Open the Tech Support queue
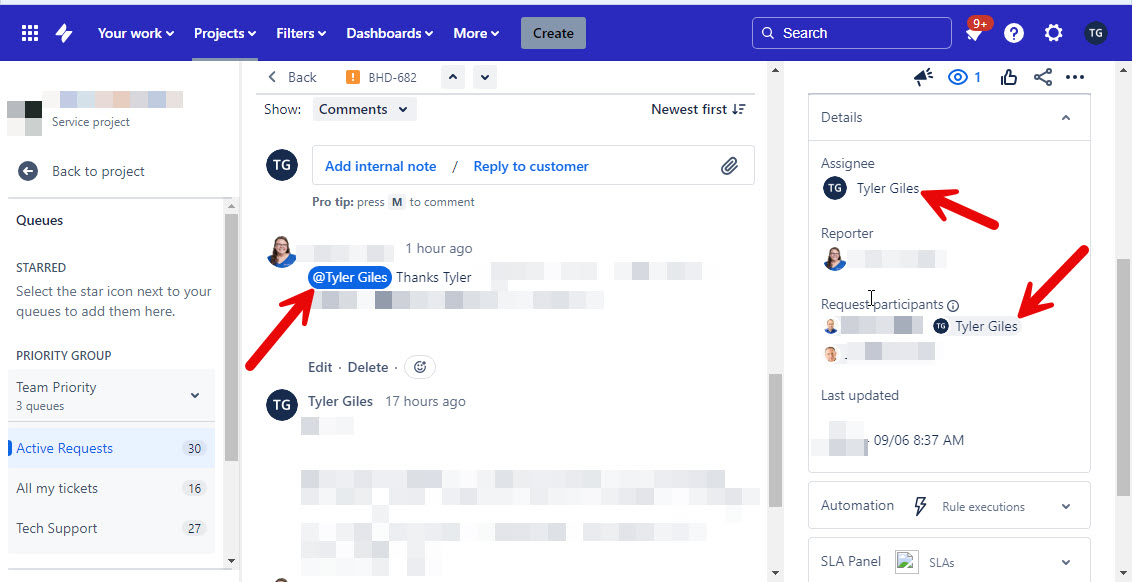Image resolution: width=1132 pixels, height=582 pixels. (111, 528)
